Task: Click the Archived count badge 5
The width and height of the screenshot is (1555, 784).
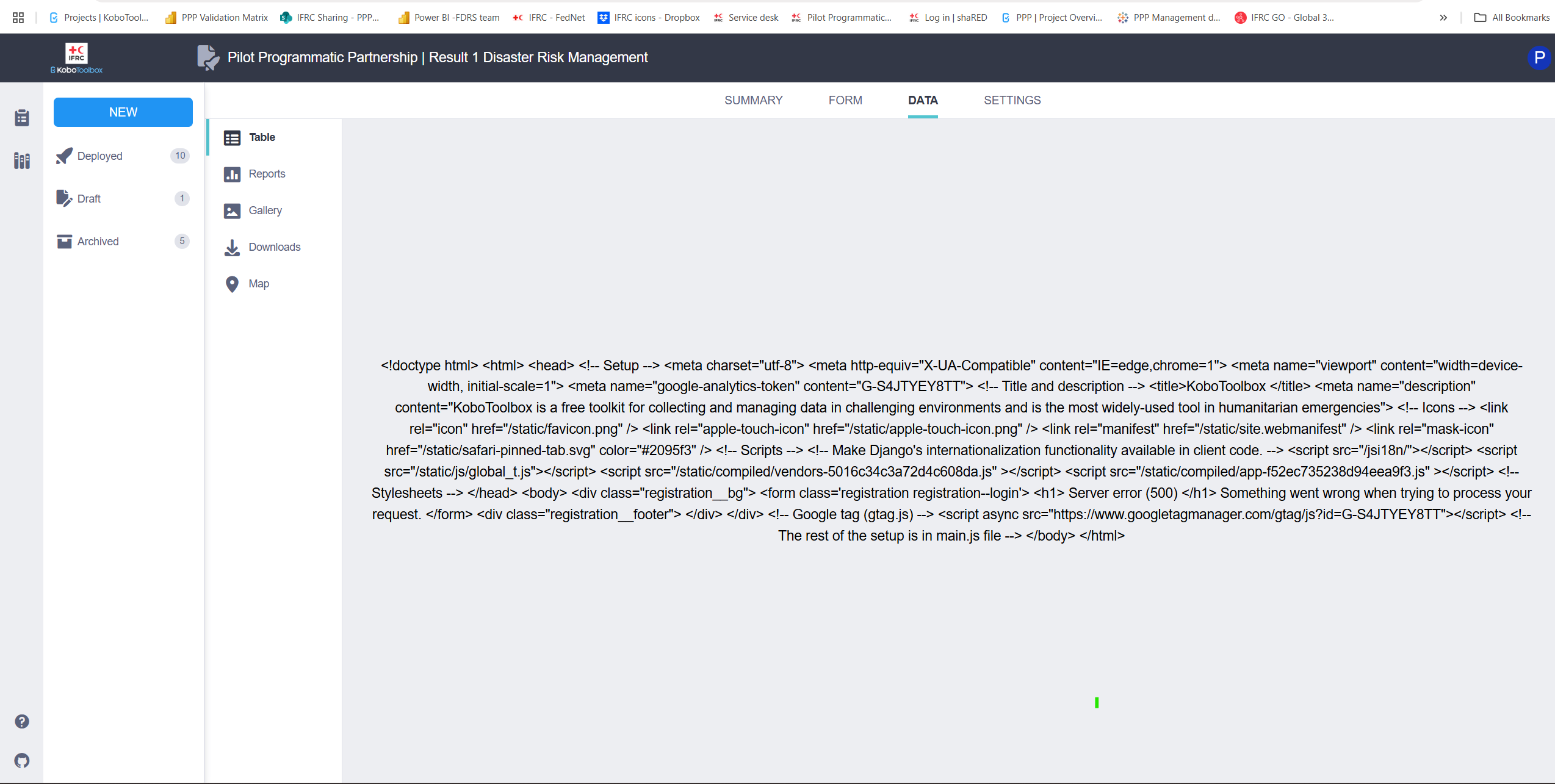Action: pos(182,241)
